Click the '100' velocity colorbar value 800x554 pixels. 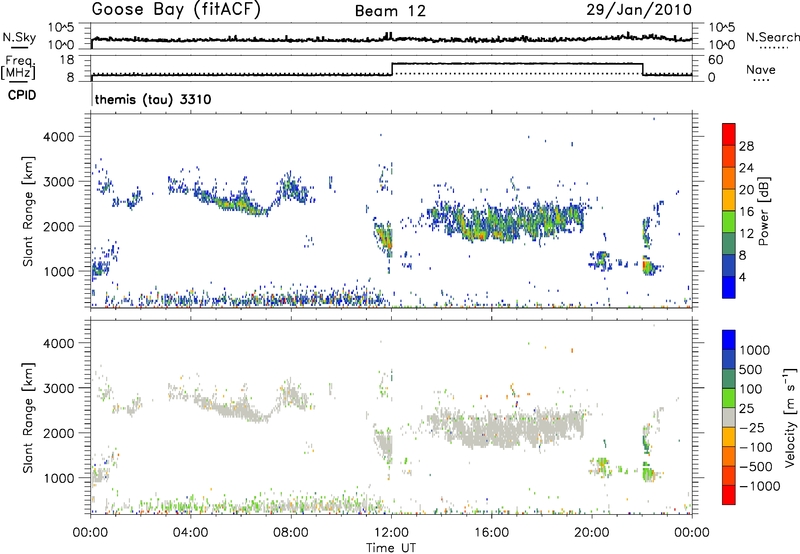pyautogui.click(x=751, y=389)
